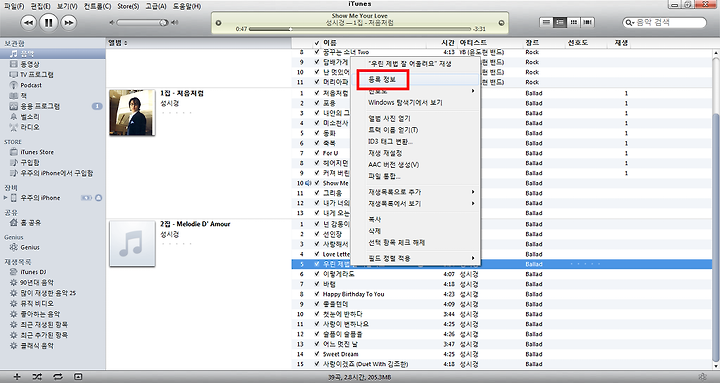720x383 pixels.
Task: Open the 파일(F) menu
Action: point(14,6)
